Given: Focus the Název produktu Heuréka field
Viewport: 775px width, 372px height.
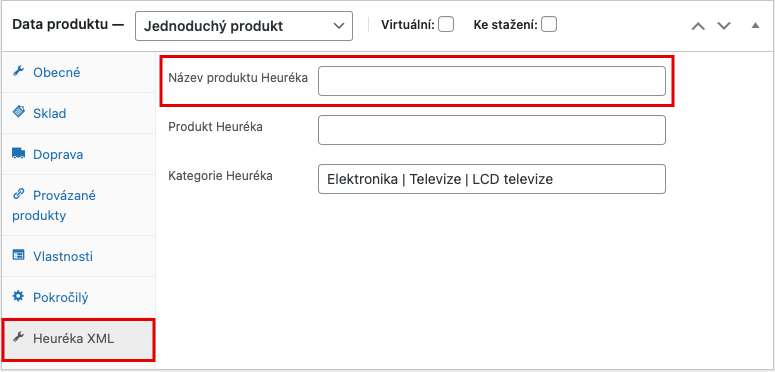Looking at the screenshot, I should pos(492,81).
